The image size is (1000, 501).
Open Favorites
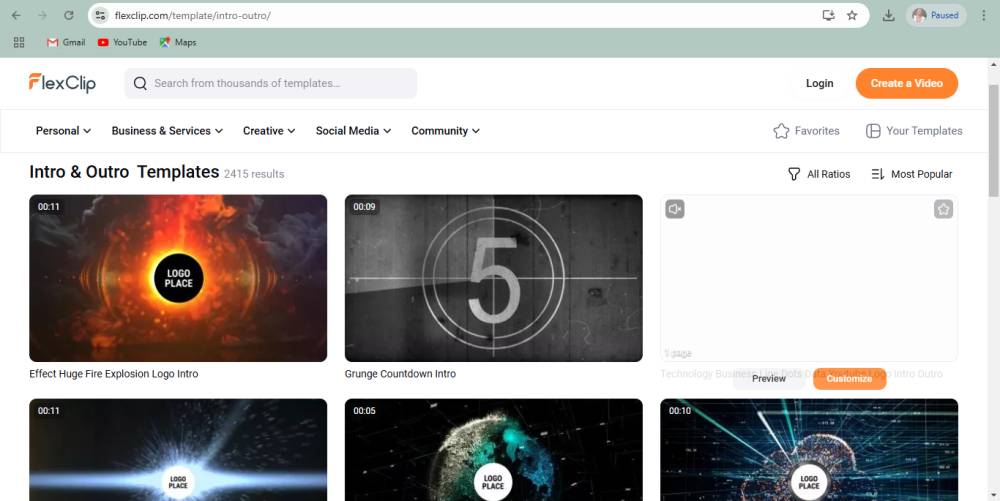[x=807, y=131]
